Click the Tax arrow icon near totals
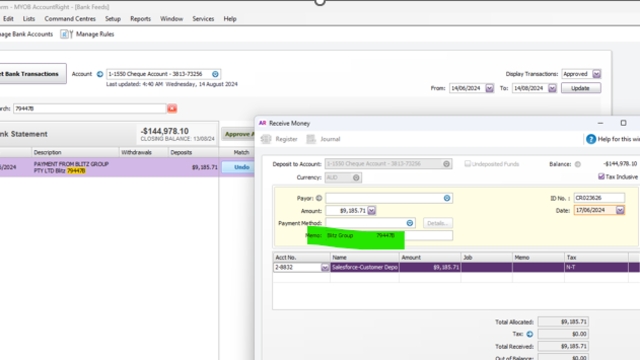Viewport: 640px width, 360px height. (x=529, y=334)
